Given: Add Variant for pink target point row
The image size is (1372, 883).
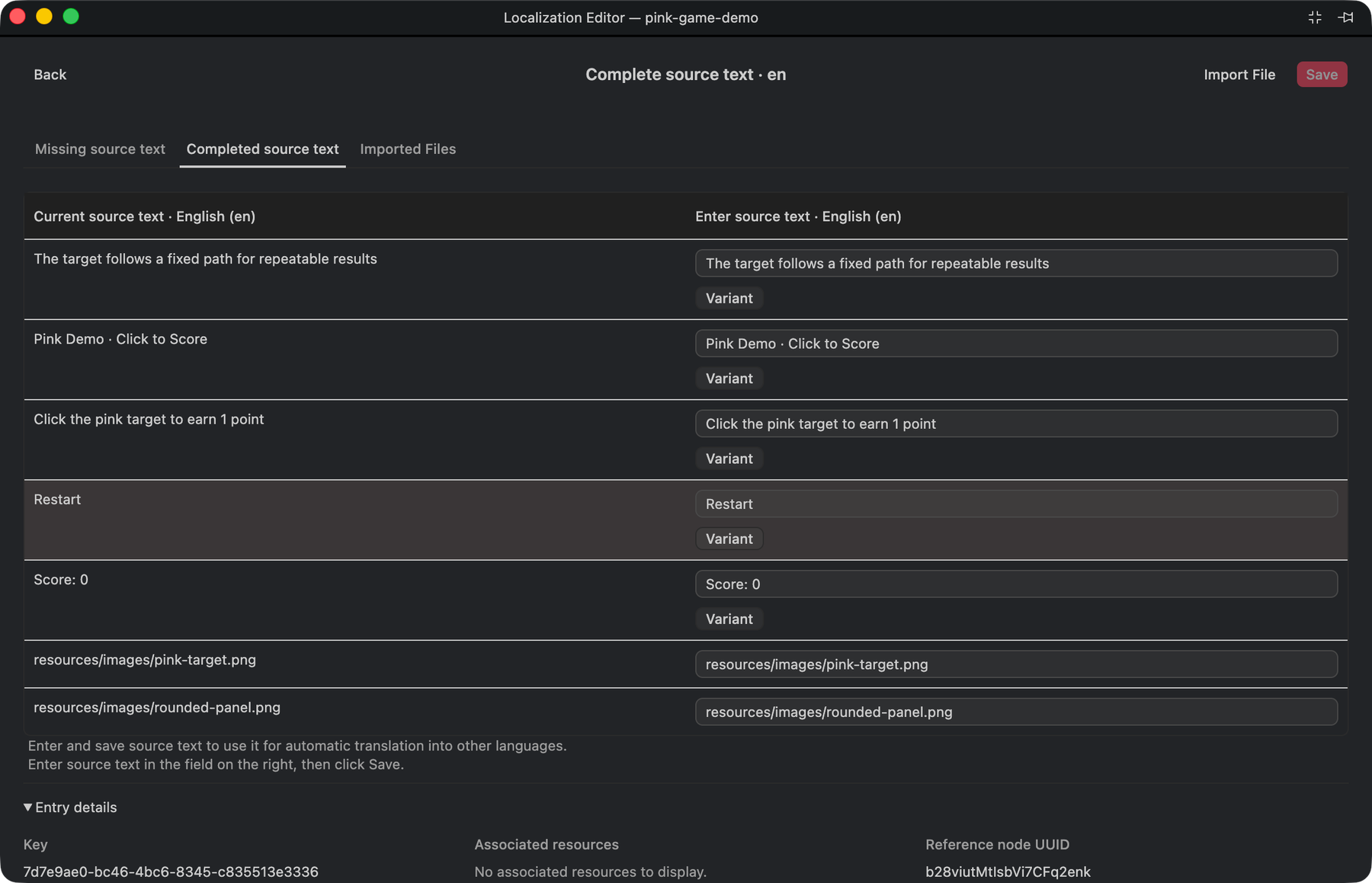Looking at the screenshot, I should coord(729,459).
